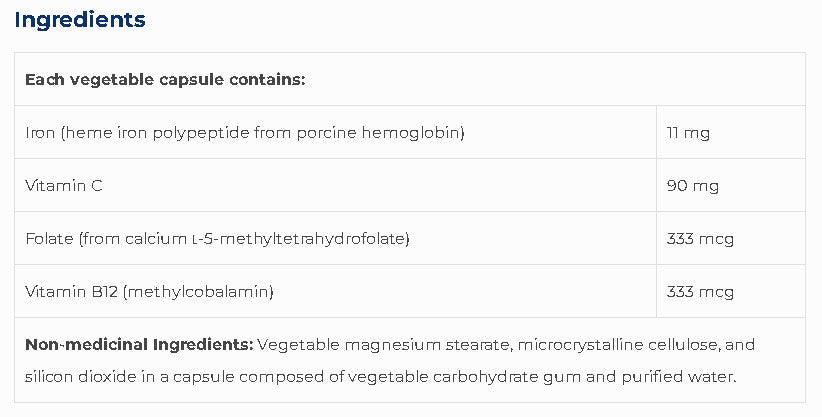Click the "Each vegetable capsule contains:" header

(165, 79)
